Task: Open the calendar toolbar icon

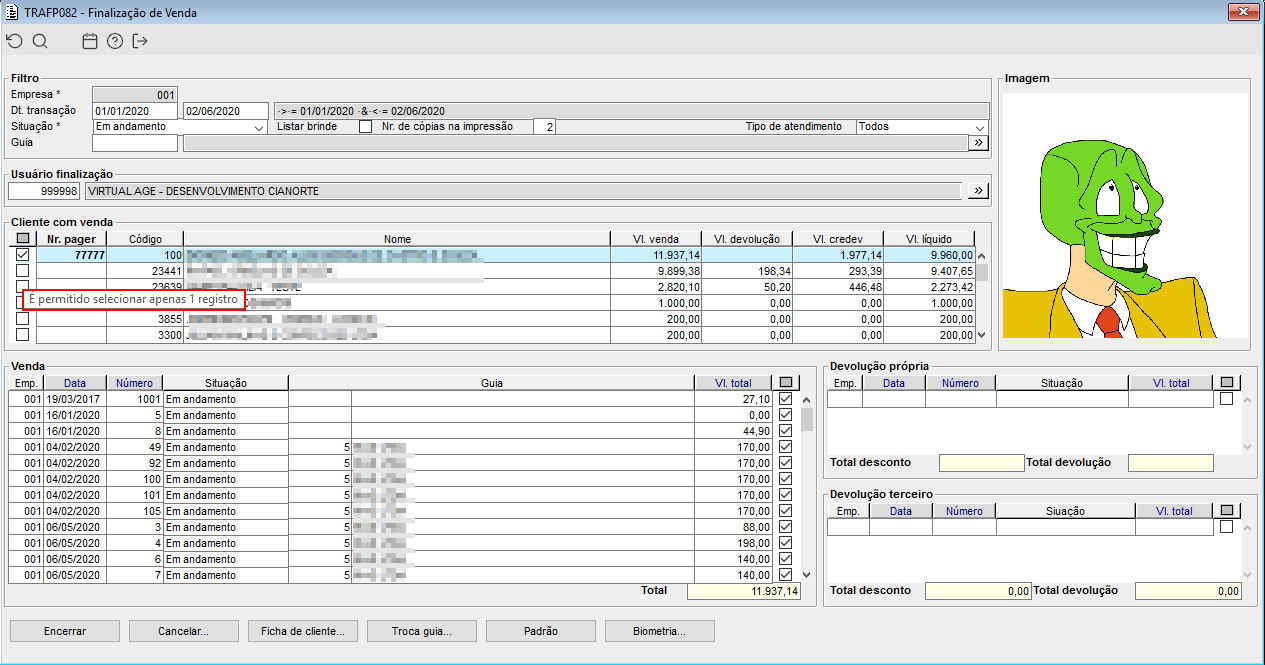Action: pos(90,41)
